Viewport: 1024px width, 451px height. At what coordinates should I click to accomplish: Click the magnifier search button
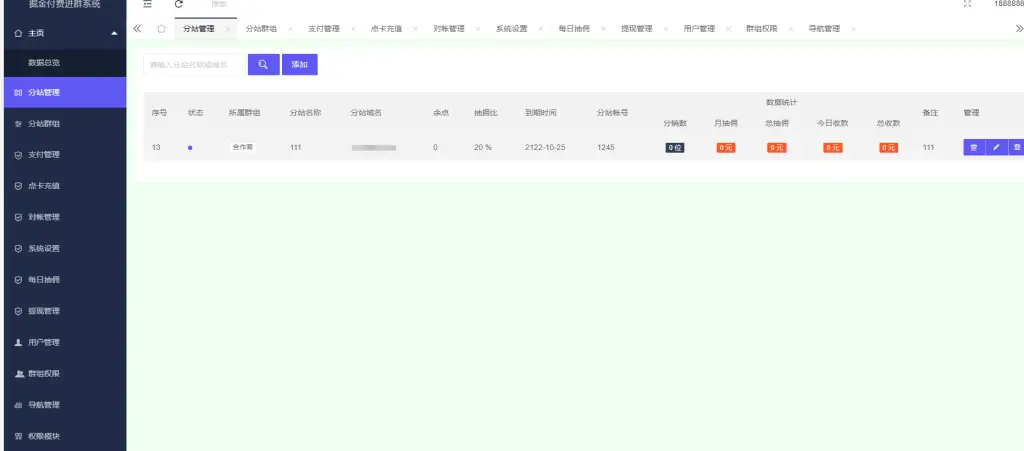pyautogui.click(x=263, y=65)
